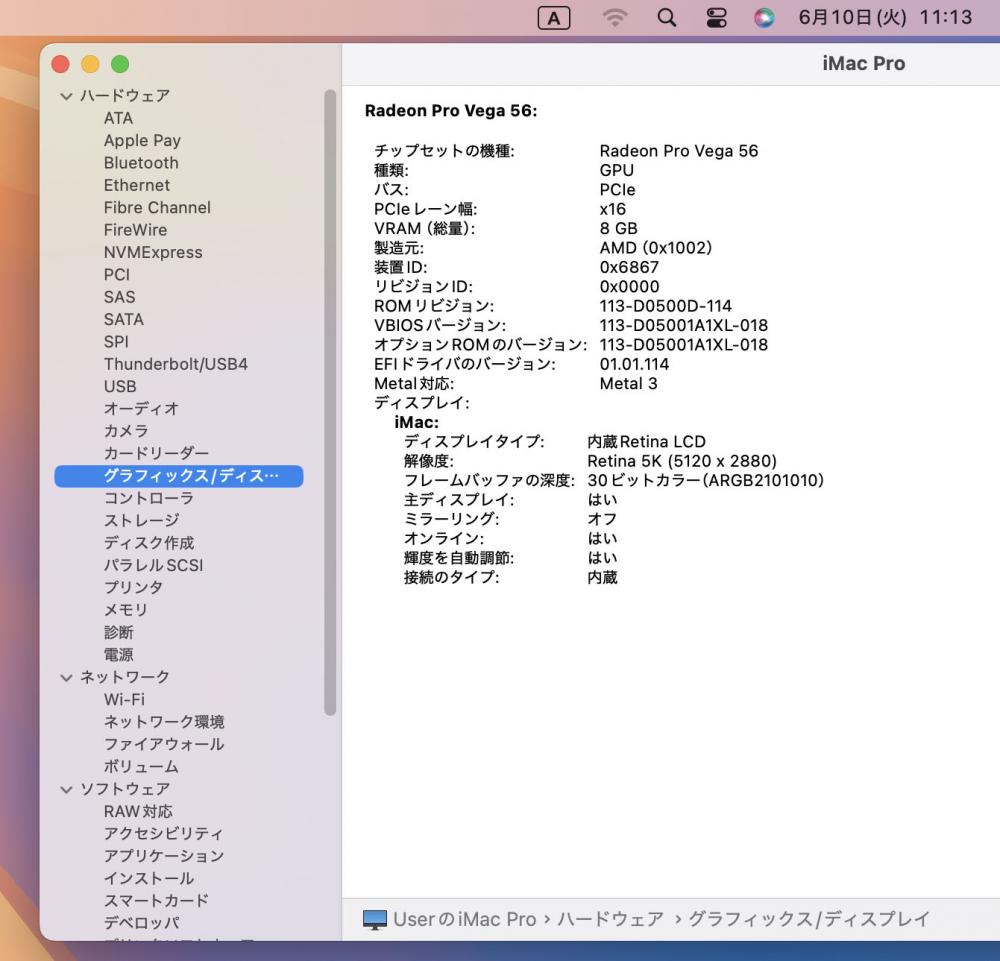This screenshot has height=961, width=1000.
Task: Select アクセシビリティ in the sidebar
Action: pos(164,834)
